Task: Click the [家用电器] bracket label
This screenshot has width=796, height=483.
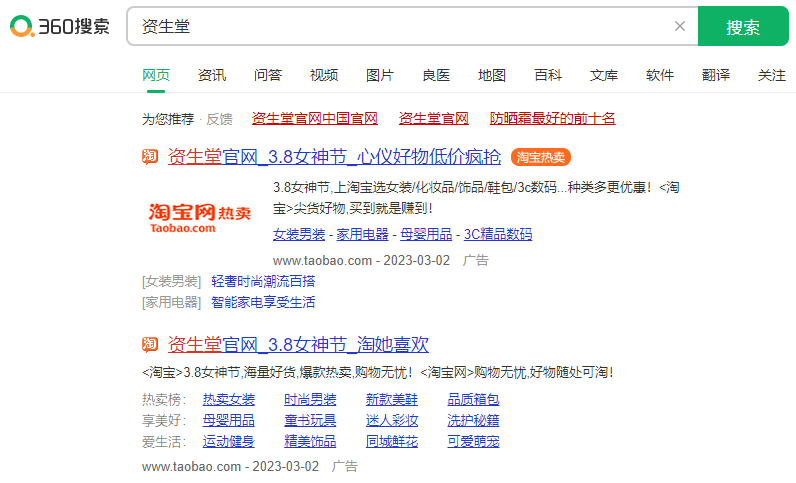Action: 172,302
